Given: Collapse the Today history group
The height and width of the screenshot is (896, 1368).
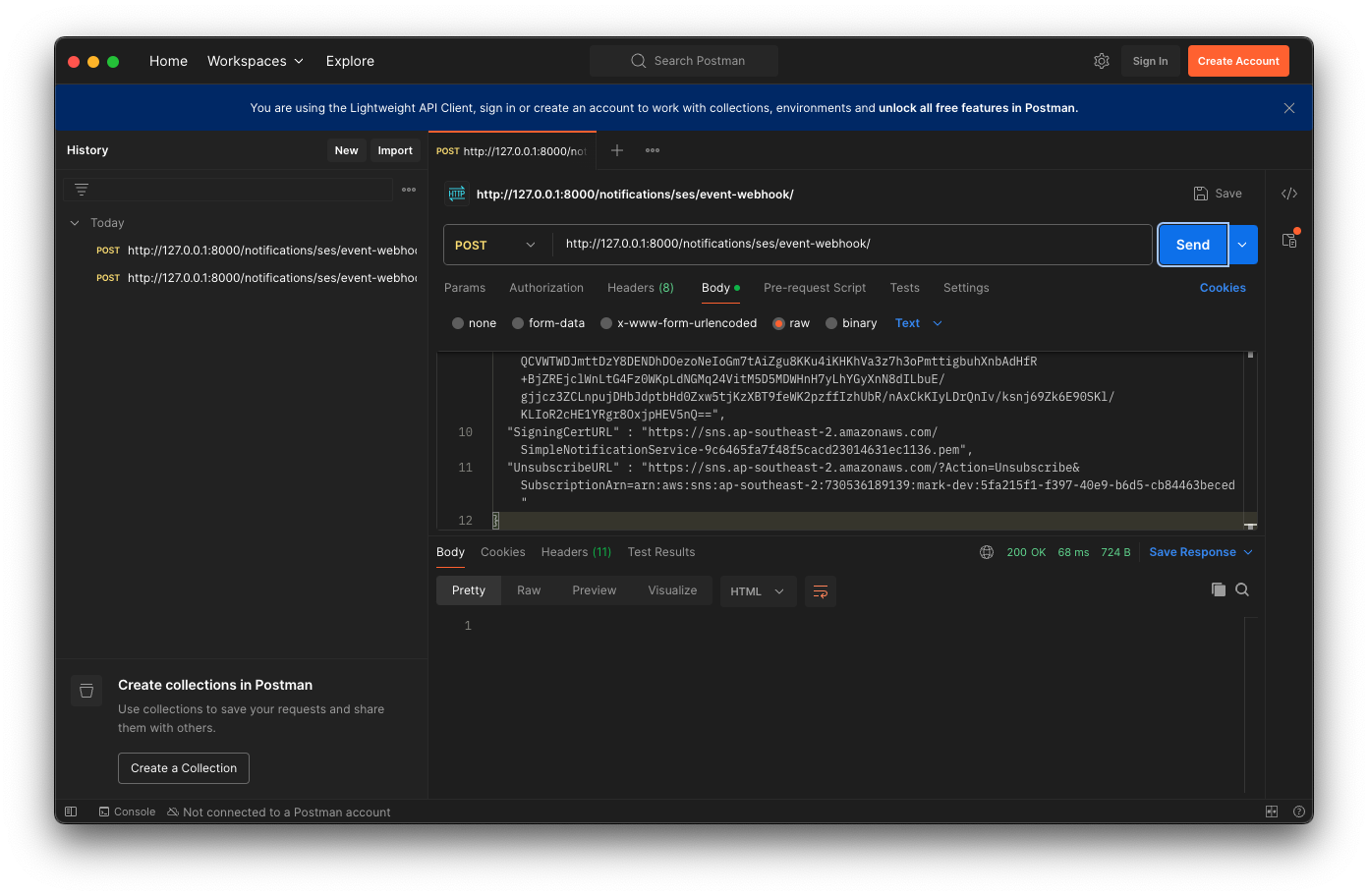Looking at the screenshot, I should 75,223.
